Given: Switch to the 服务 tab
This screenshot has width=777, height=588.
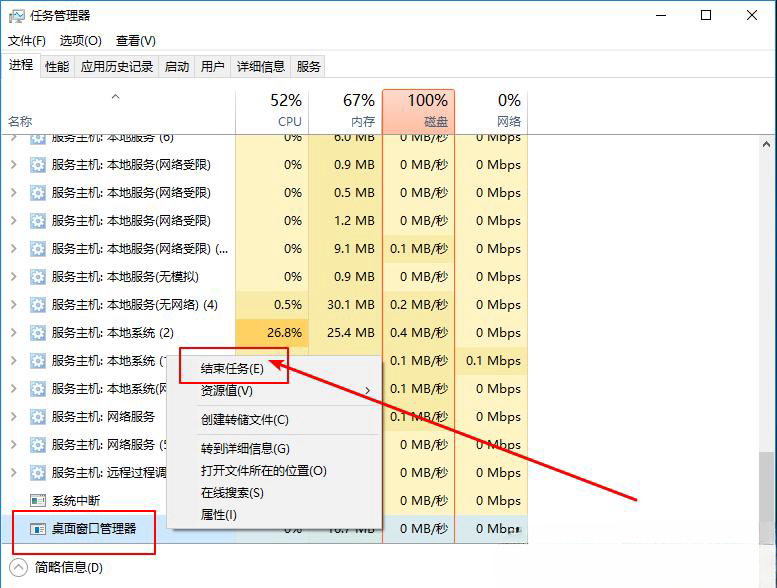Looking at the screenshot, I should pos(308,66).
